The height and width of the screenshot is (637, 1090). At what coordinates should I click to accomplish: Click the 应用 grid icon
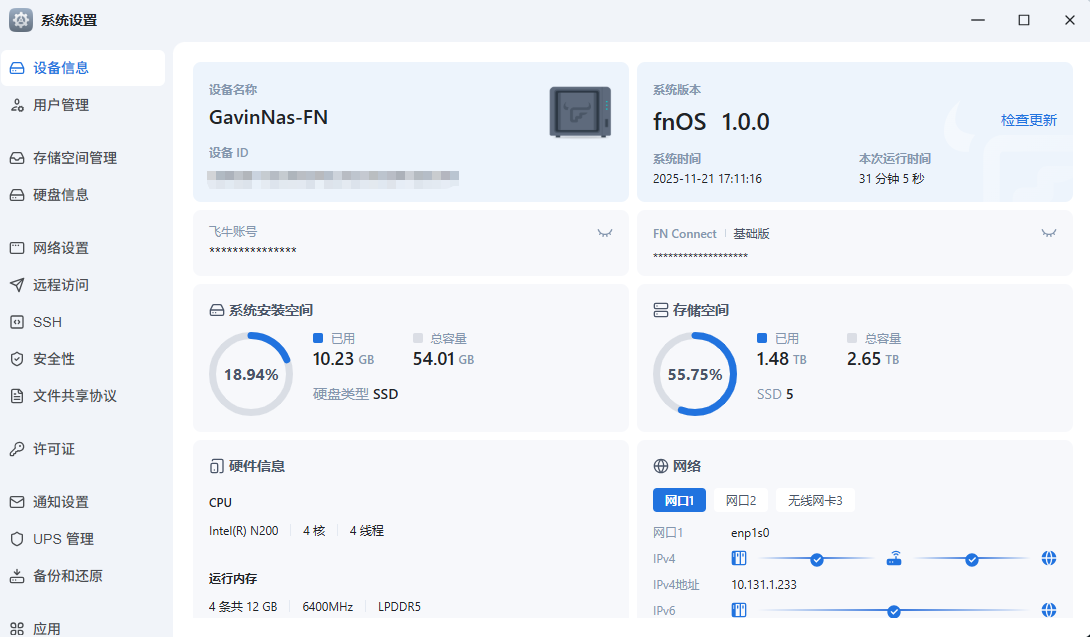(17, 629)
